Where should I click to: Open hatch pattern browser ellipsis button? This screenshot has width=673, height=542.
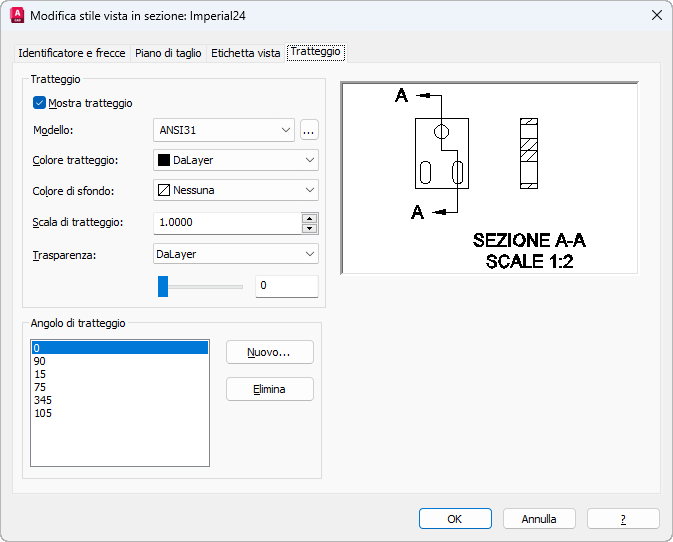309,130
